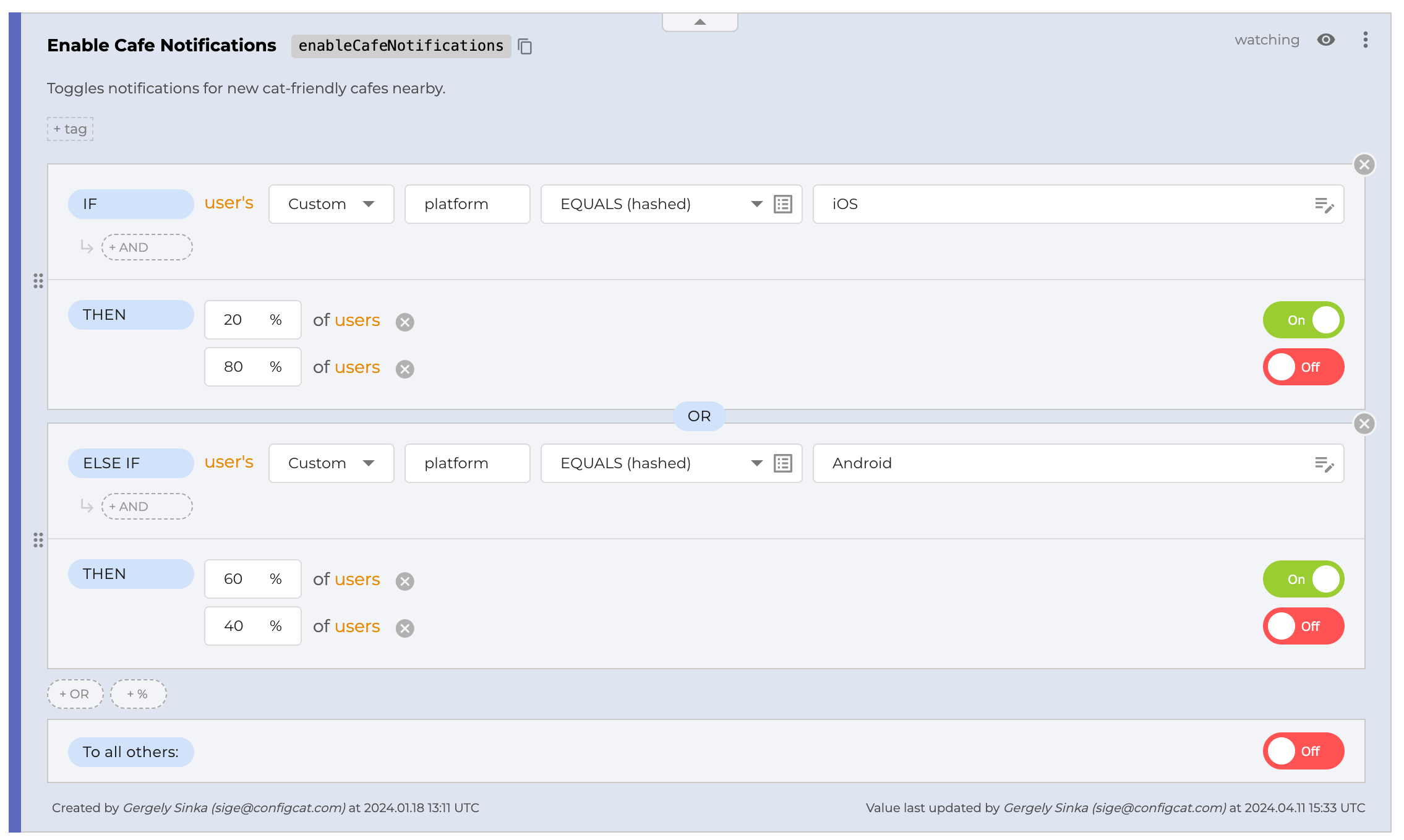The height and width of the screenshot is (840, 1404).
Task: Click the + OR button to add a rule
Action: coord(75,694)
